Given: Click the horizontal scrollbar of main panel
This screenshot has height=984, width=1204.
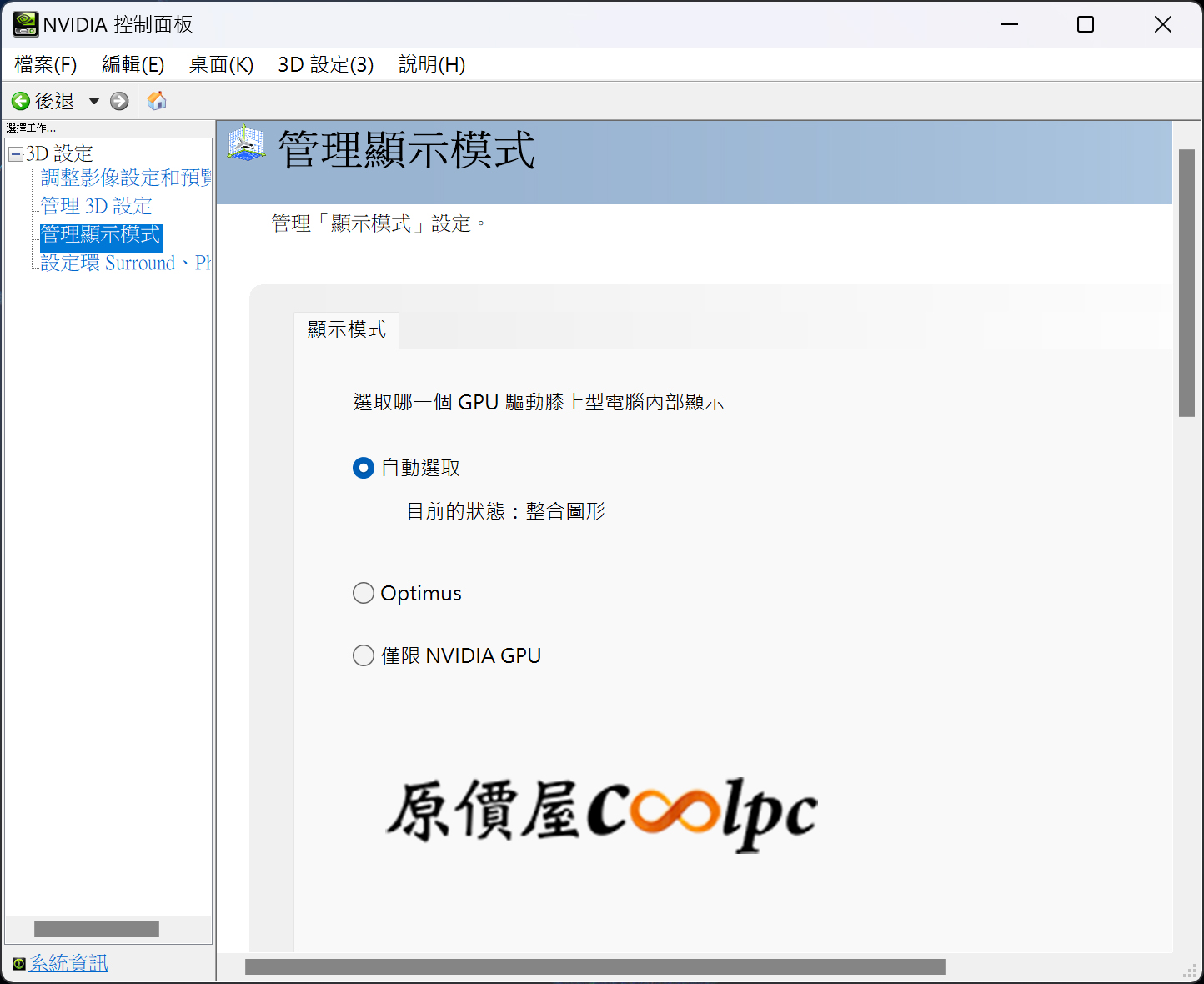Looking at the screenshot, I should pos(595,966).
